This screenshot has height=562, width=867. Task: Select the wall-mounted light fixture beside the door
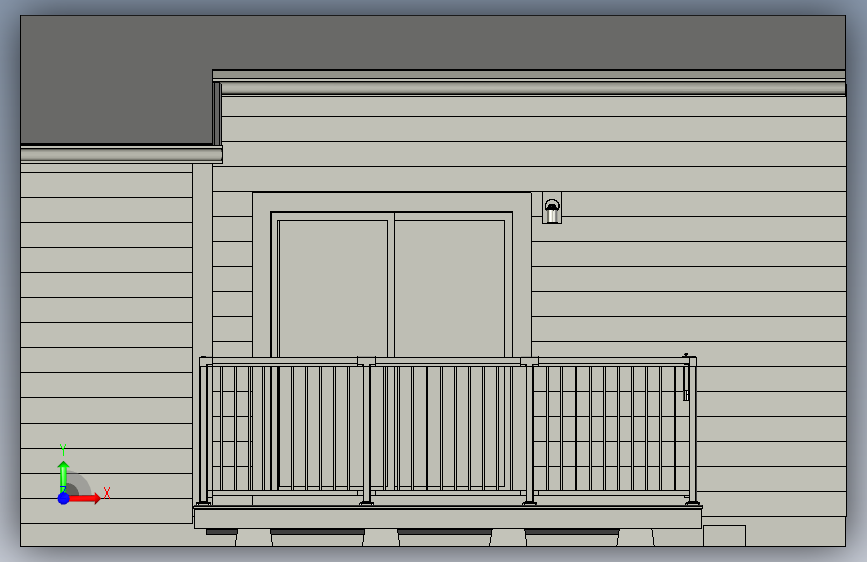click(552, 209)
